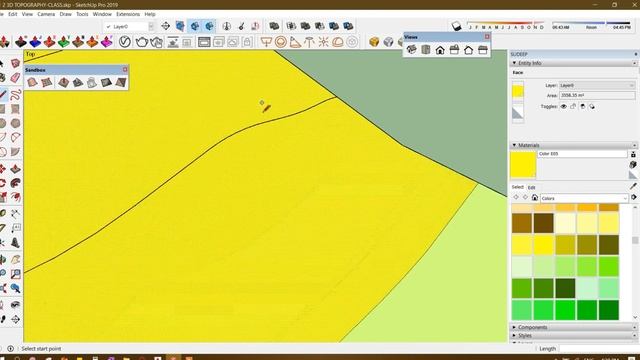640x360 pixels.
Task: Switch to Back view in Views toolbar
Action: pyautogui.click(x=469, y=50)
